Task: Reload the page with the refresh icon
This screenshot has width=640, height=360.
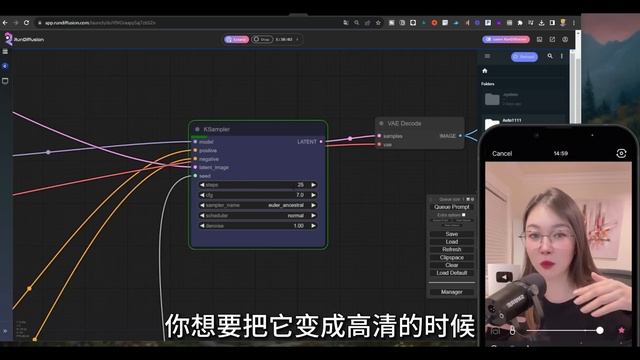Action: (26, 23)
